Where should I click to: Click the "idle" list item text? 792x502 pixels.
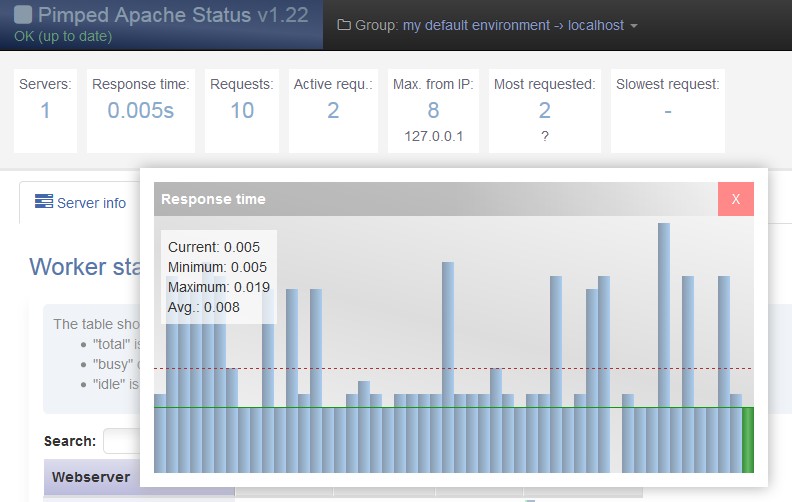pos(116,384)
